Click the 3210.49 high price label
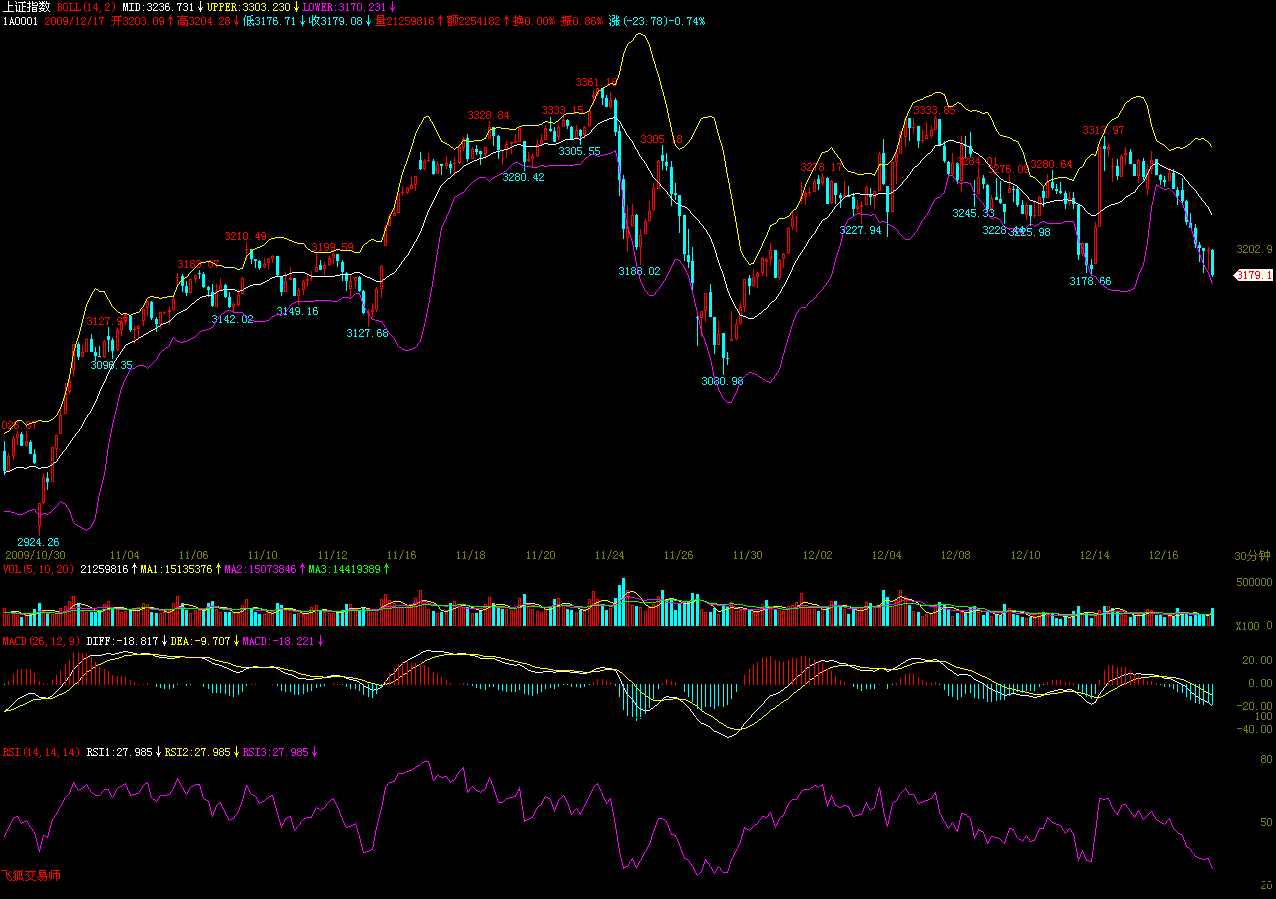This screenshot has width=1276, height=899. point(246,236)
